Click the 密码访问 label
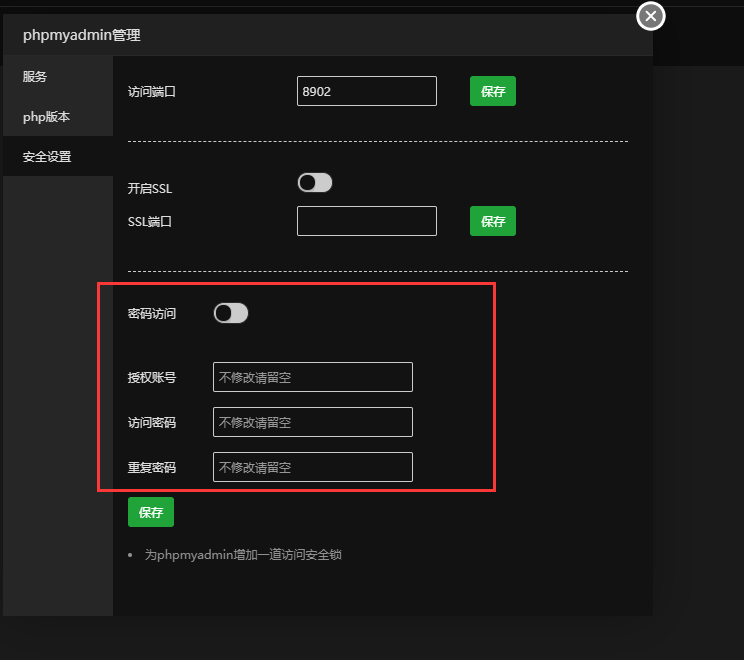The width and height of the screenshot is (744, 660). click(x=152, y=314)
